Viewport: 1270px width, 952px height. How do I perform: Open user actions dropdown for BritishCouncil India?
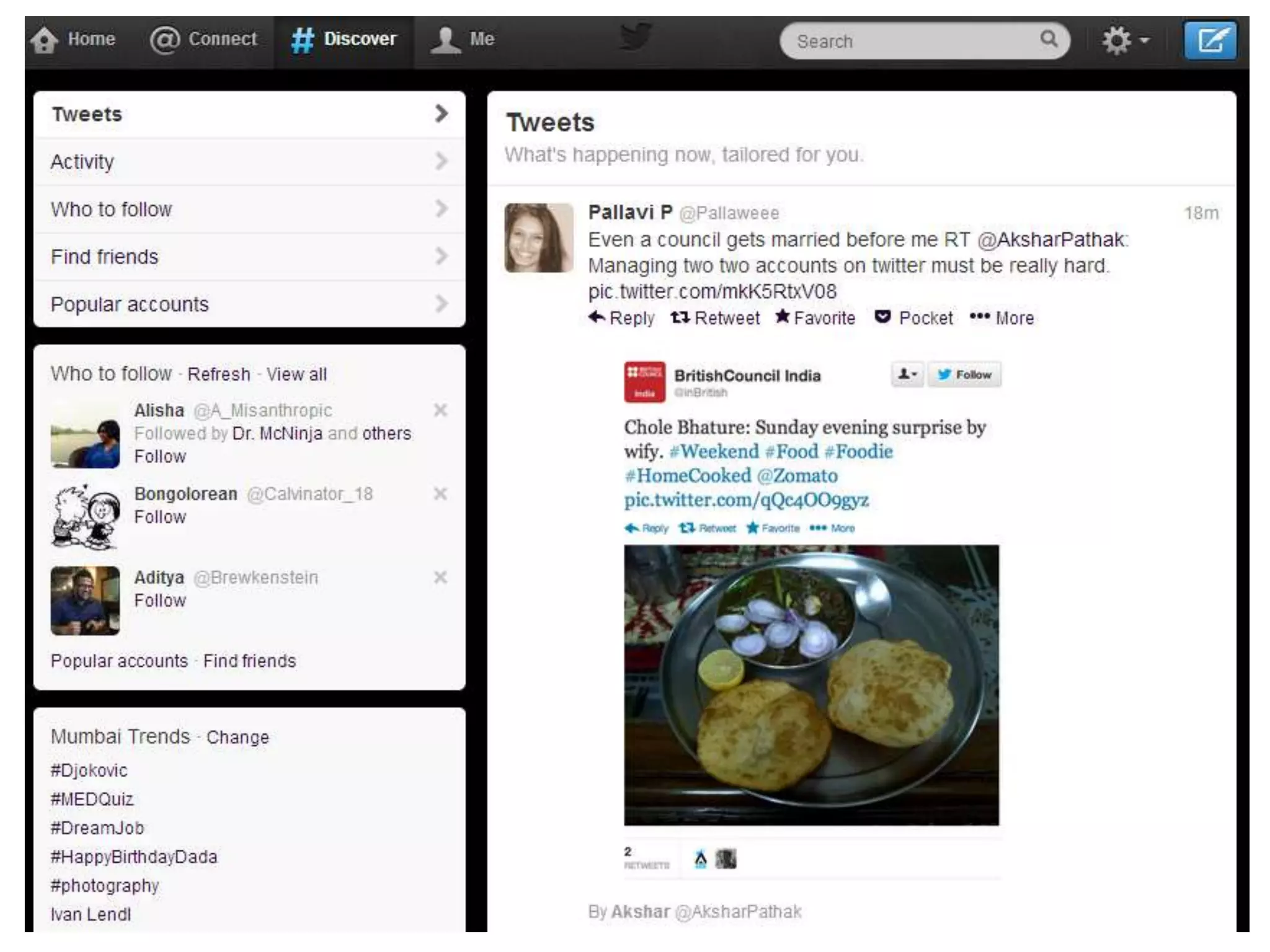coord(907,374)
